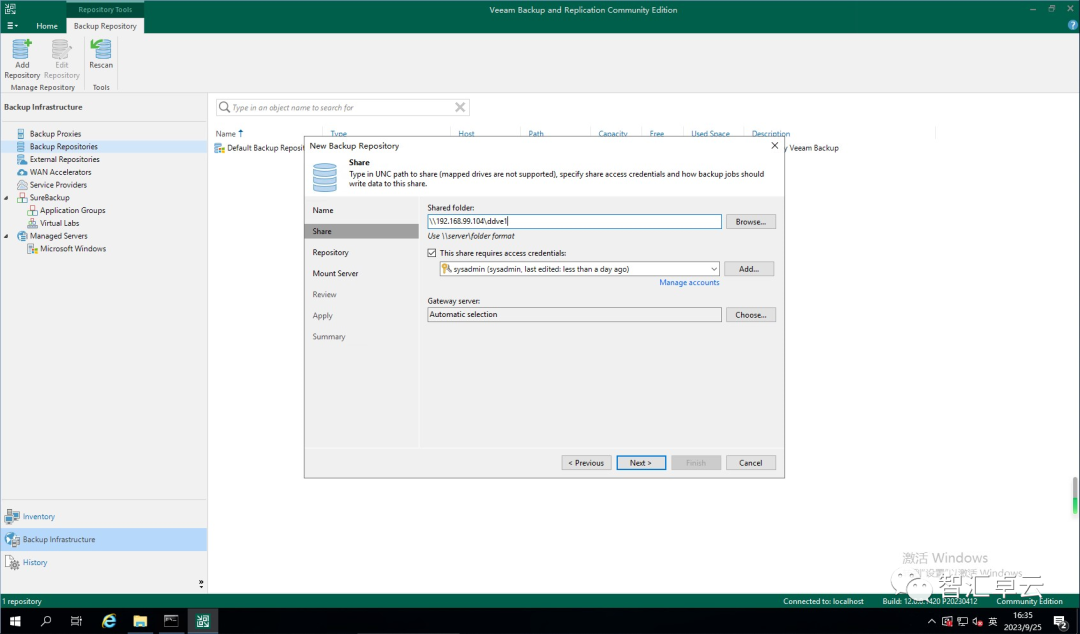
Task: Collapse the Managed Servers tree node
Action: 7,236
